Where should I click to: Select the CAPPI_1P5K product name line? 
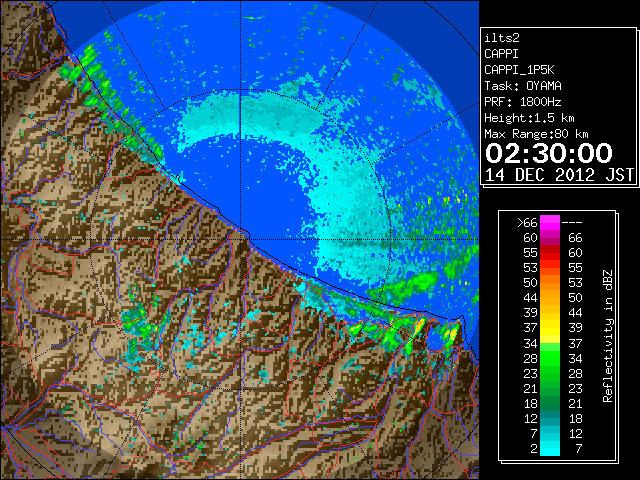click(x=519, y=70)
